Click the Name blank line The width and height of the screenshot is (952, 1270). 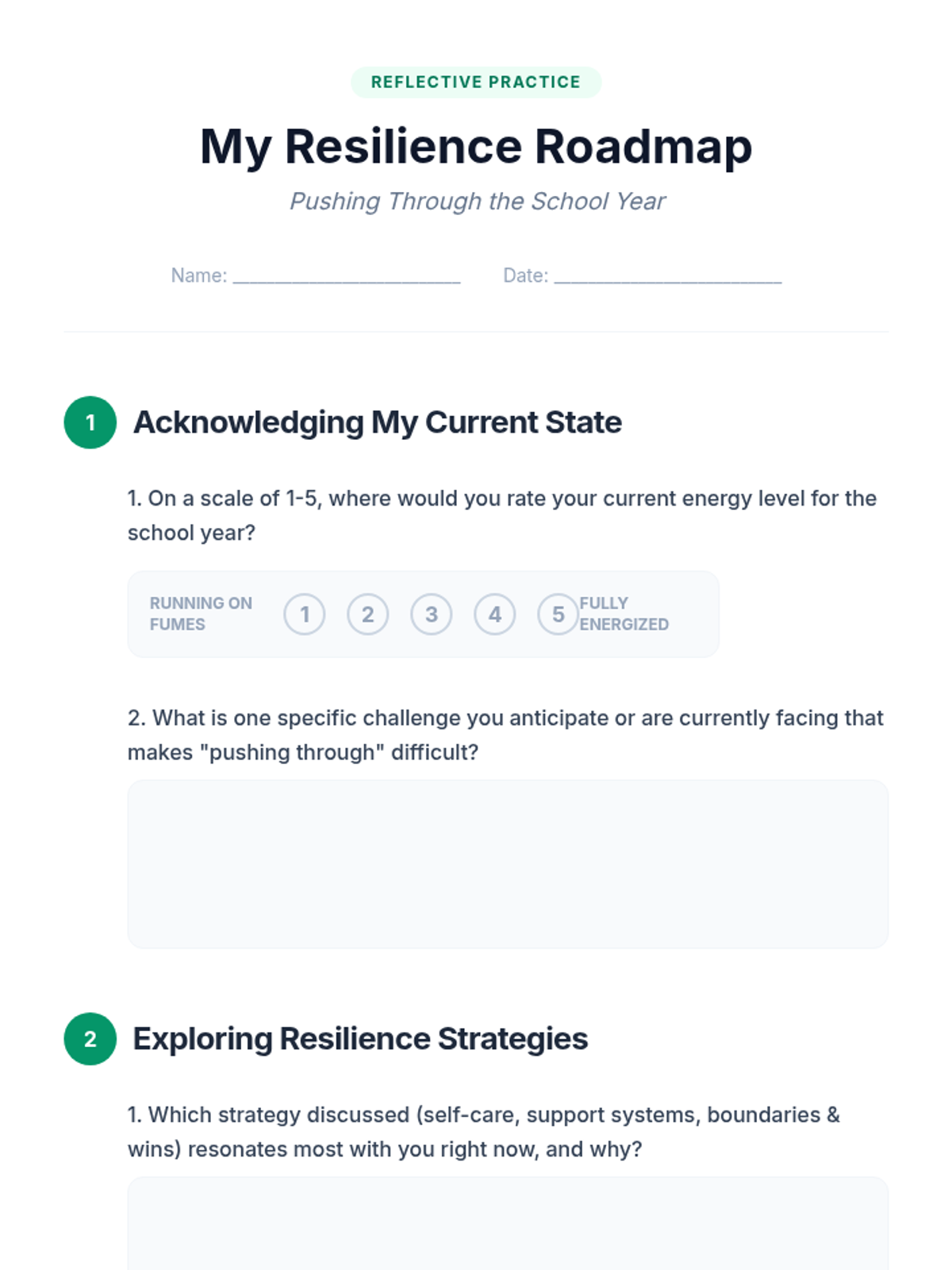click(347, 275)
